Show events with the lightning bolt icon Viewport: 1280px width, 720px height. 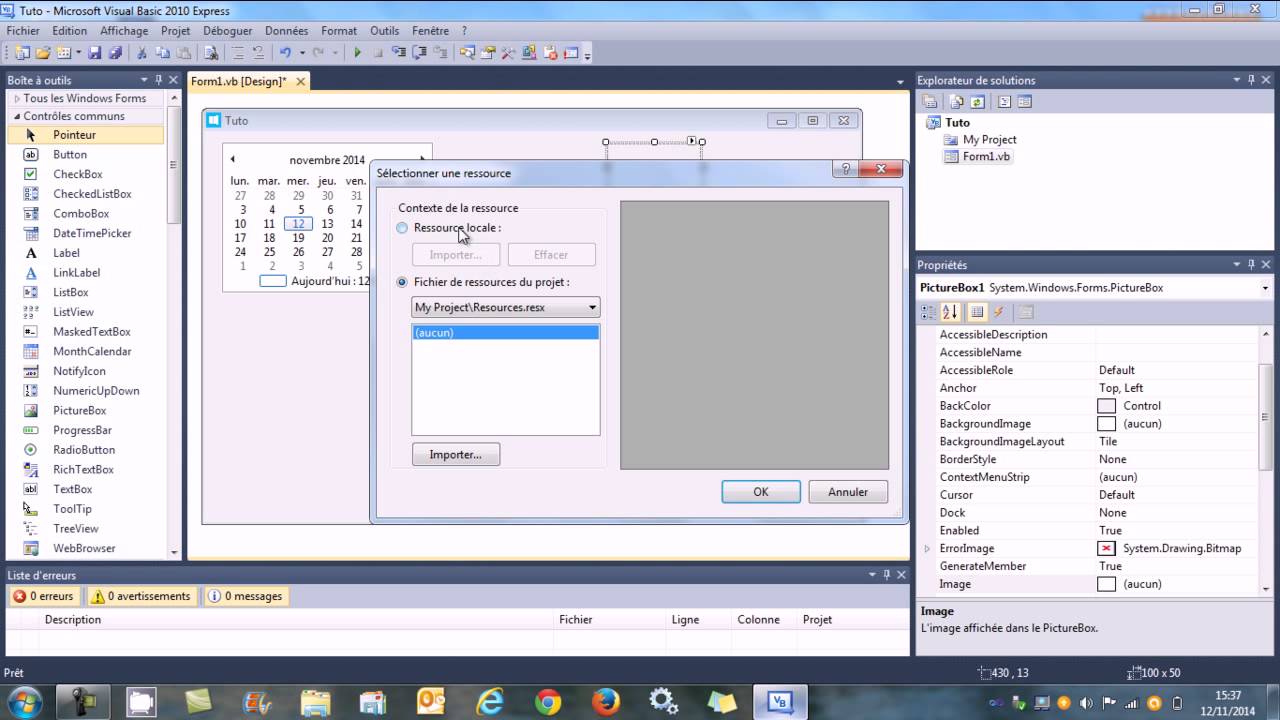click(x=998, y=312)
